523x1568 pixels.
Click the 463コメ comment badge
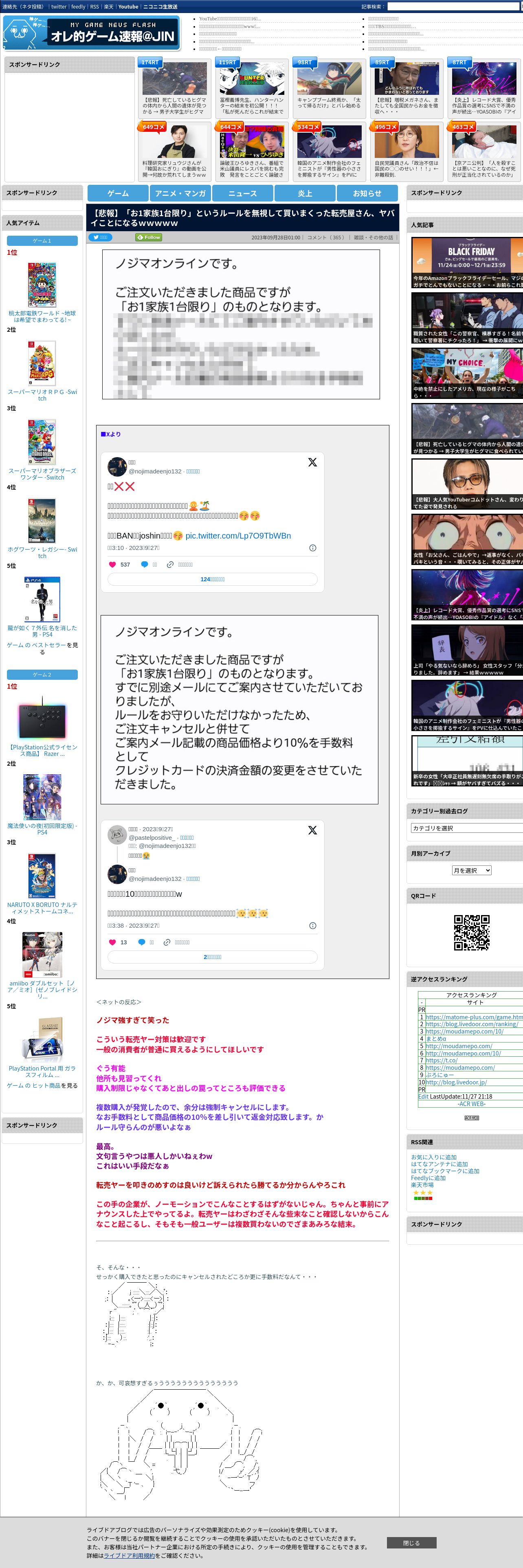tap(462, 127)
